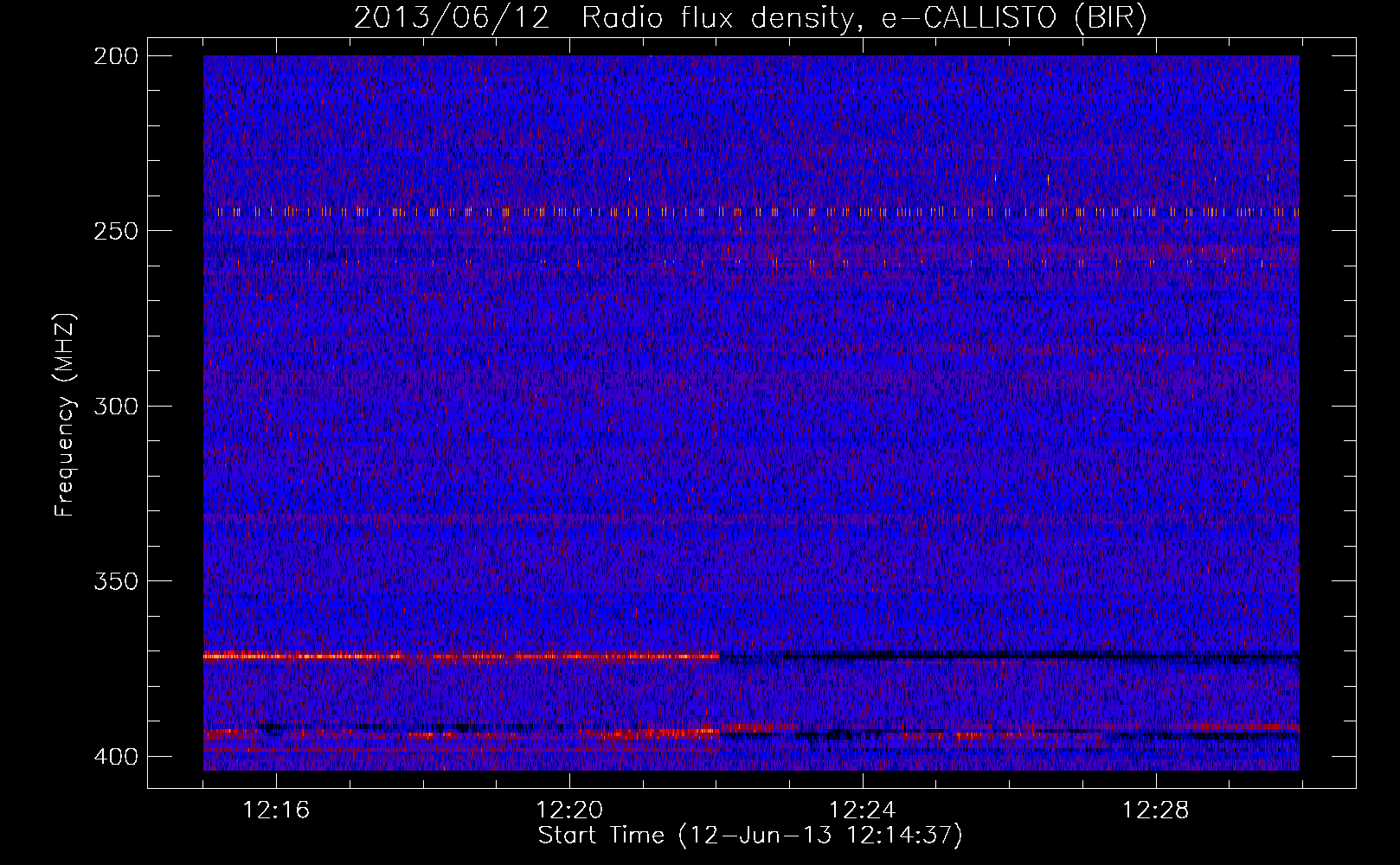The height and width of the screenshot is (865, 1400).
Task: Select the 300 frequency tick label
Action: [115, 407]
